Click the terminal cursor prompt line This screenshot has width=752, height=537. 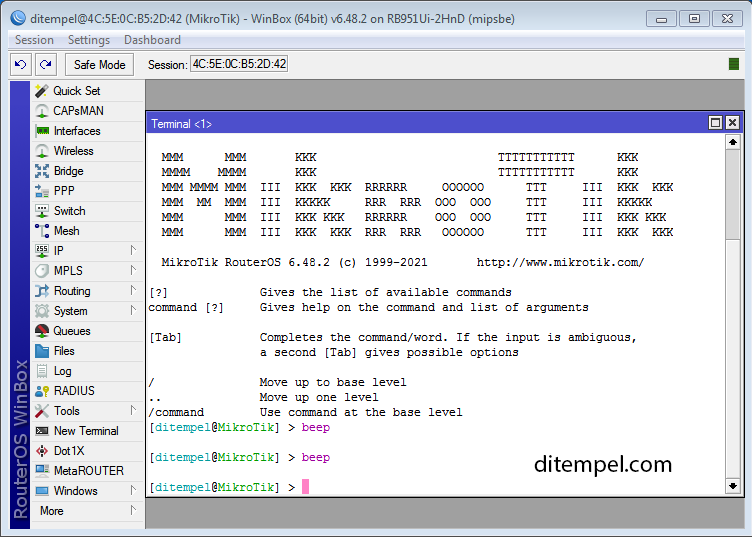pyautogui.click(x=229, y=487)
